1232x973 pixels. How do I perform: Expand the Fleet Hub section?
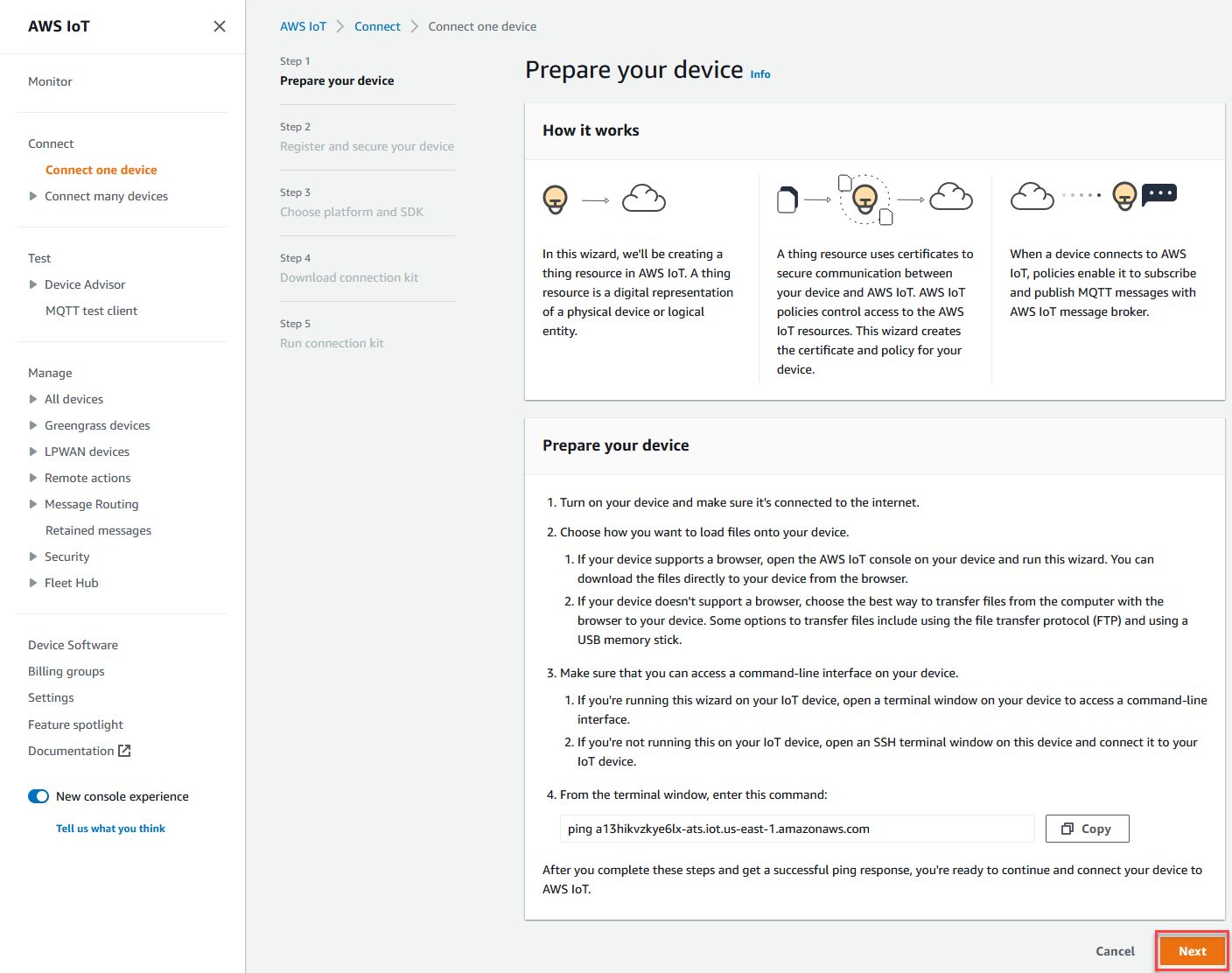point(33,582)
